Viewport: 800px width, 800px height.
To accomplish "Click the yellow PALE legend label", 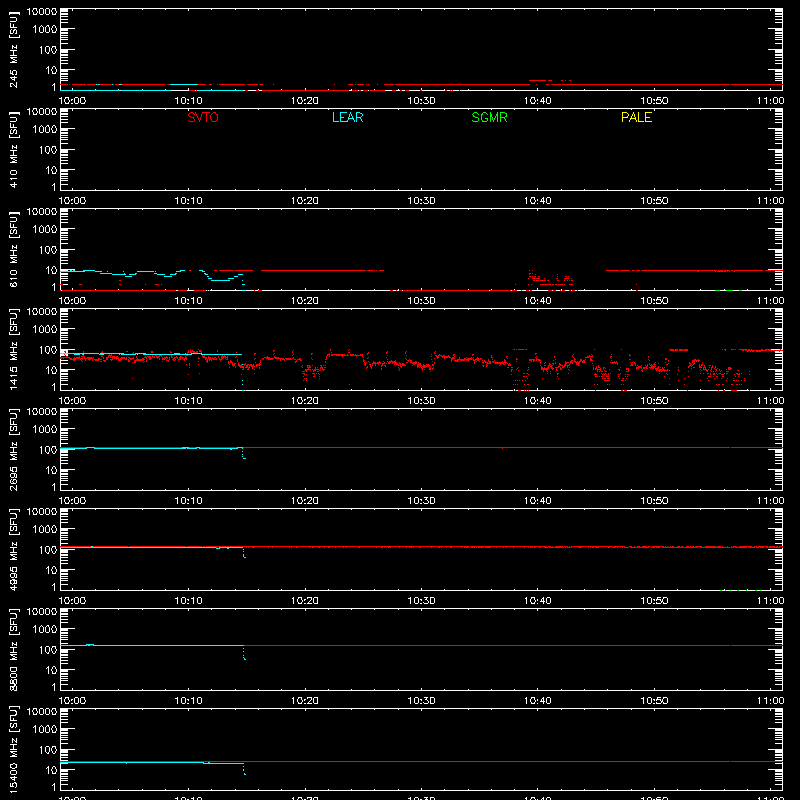I will click(x=636, y=117).
